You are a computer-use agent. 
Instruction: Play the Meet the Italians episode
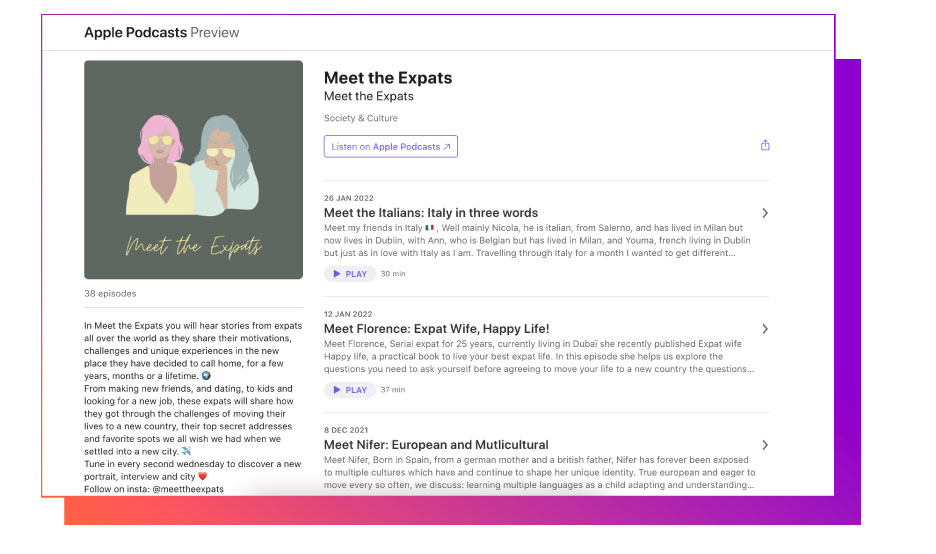tap(350, 274)
